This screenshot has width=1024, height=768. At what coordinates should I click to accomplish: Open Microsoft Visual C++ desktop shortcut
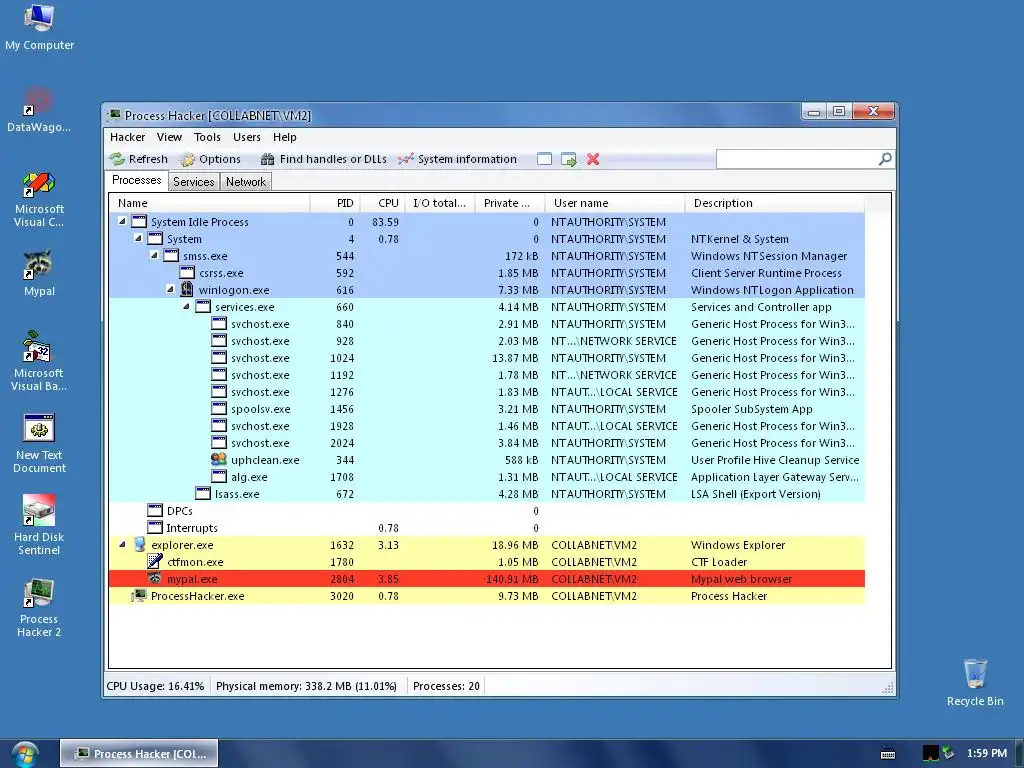39,199
